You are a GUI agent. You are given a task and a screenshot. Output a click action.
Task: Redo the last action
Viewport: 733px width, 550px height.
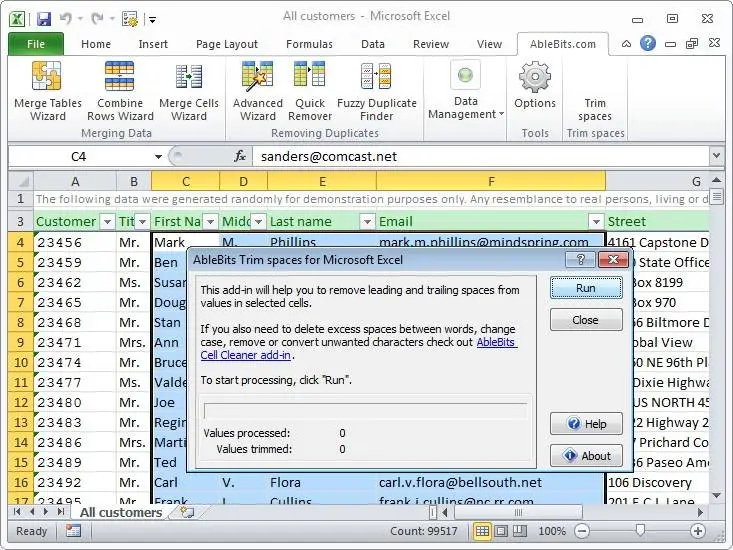point(97,19)
